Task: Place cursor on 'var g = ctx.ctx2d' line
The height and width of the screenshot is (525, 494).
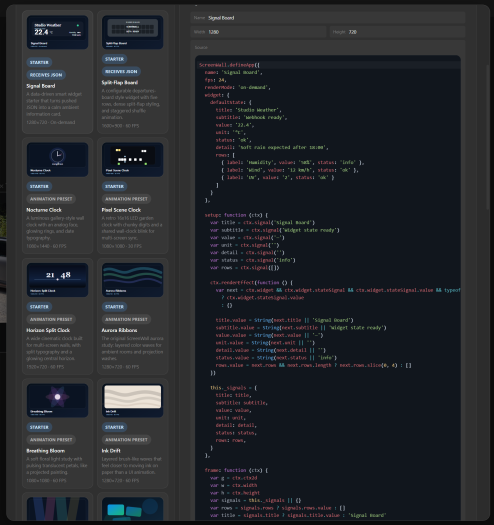Action: (233, 478)
